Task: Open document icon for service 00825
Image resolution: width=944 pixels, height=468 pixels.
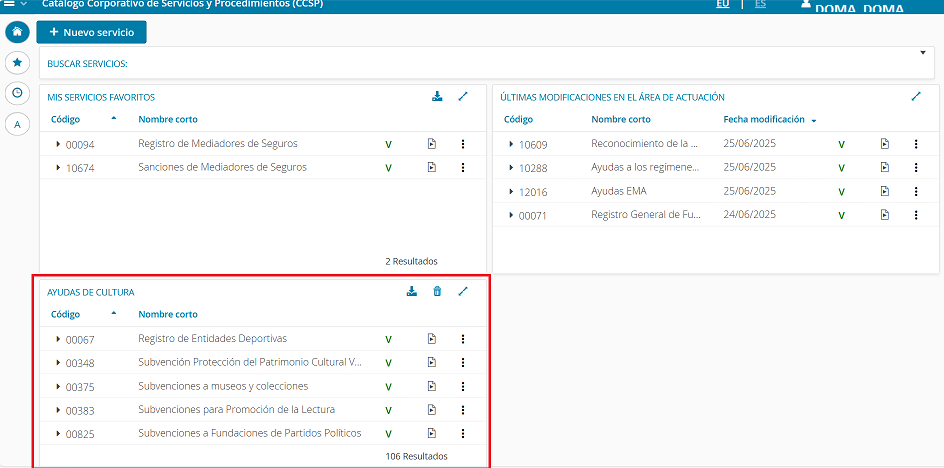Action: click(x=432, y=433)
